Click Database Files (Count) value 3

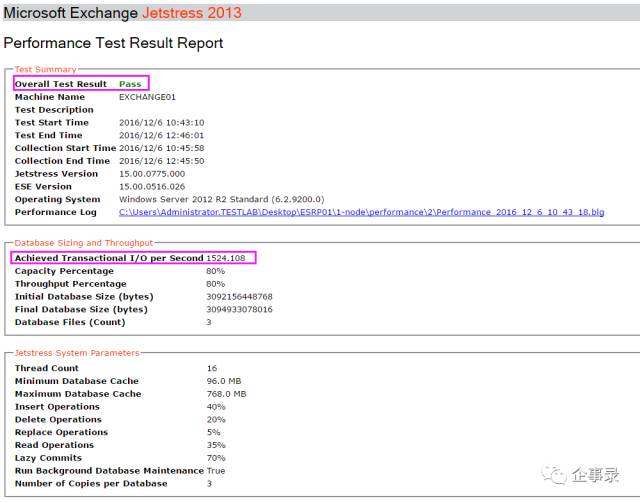coord(209,322)
